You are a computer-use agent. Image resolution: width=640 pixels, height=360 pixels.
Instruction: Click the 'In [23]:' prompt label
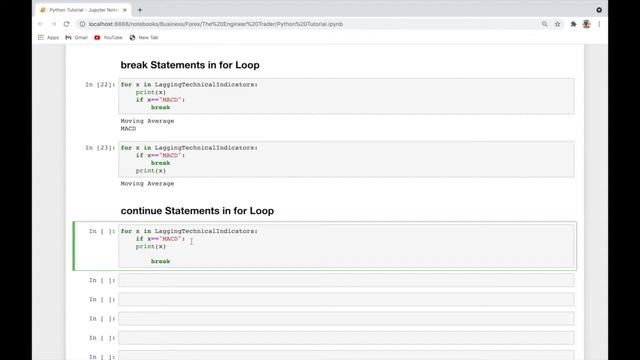click(100, 148)
